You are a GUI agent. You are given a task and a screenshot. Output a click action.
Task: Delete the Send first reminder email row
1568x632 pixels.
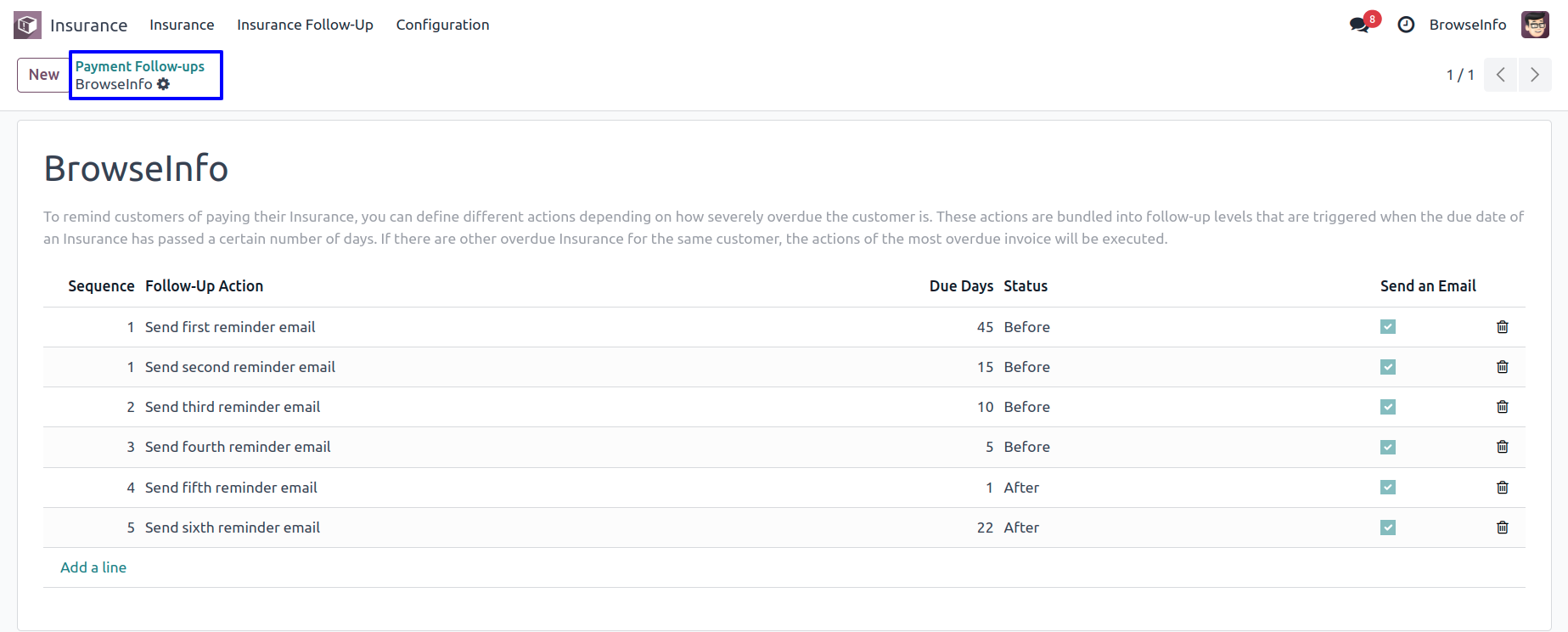(x=1503, y=327)
